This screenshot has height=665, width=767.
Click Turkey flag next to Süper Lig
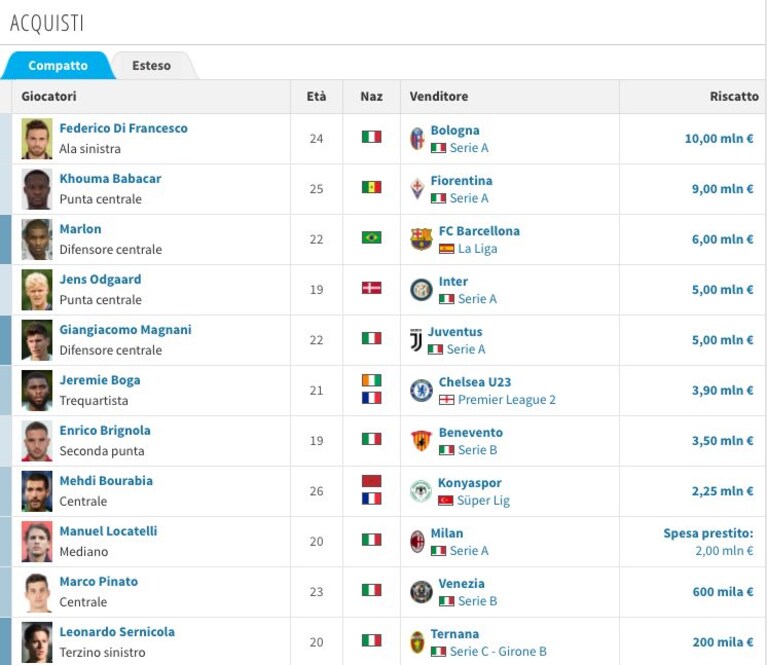coord(445,501)
